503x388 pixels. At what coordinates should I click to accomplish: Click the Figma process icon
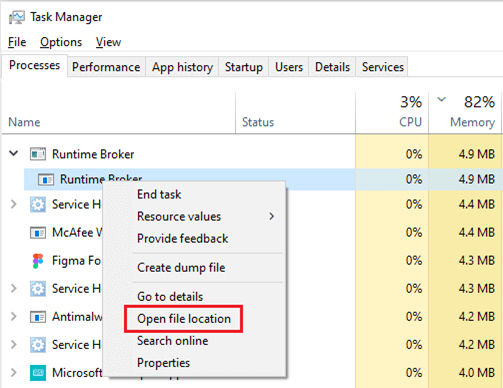click(x=38, y=261)
